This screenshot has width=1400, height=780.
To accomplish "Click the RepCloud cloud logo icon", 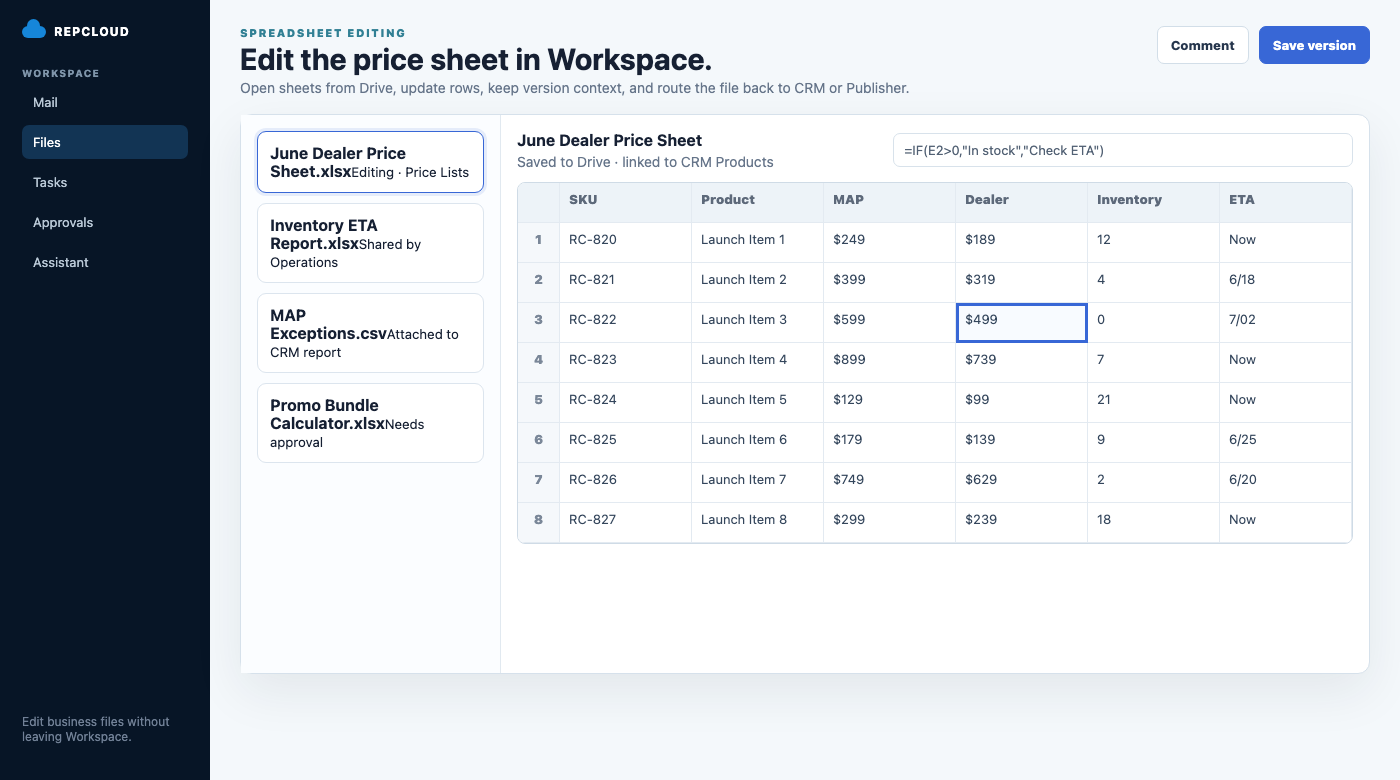I will click(x=34, y=30).
